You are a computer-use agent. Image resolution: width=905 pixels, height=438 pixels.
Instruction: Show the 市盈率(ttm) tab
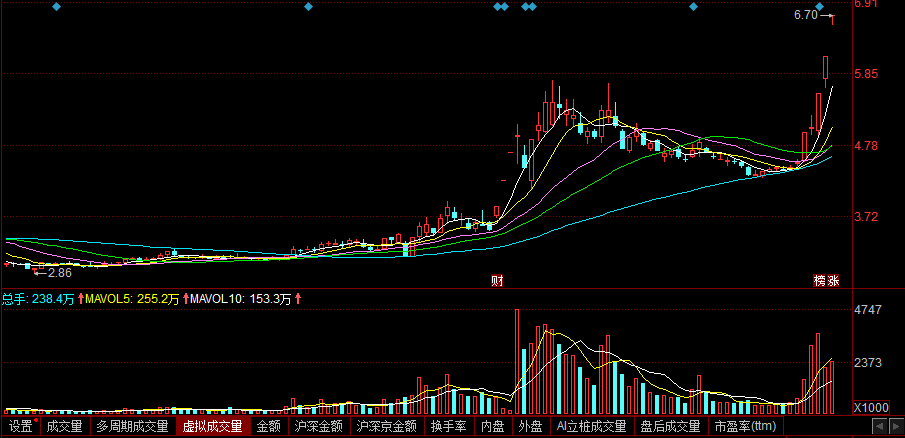pyautogui.click(x=745, y=427)
